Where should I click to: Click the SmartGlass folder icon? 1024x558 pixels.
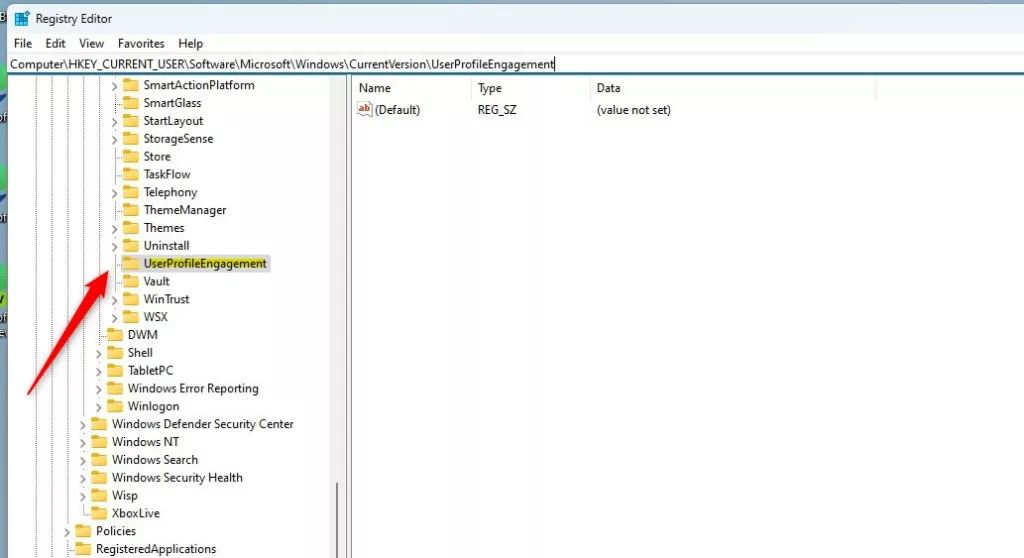pyautogui.click(x=131, y=103)
